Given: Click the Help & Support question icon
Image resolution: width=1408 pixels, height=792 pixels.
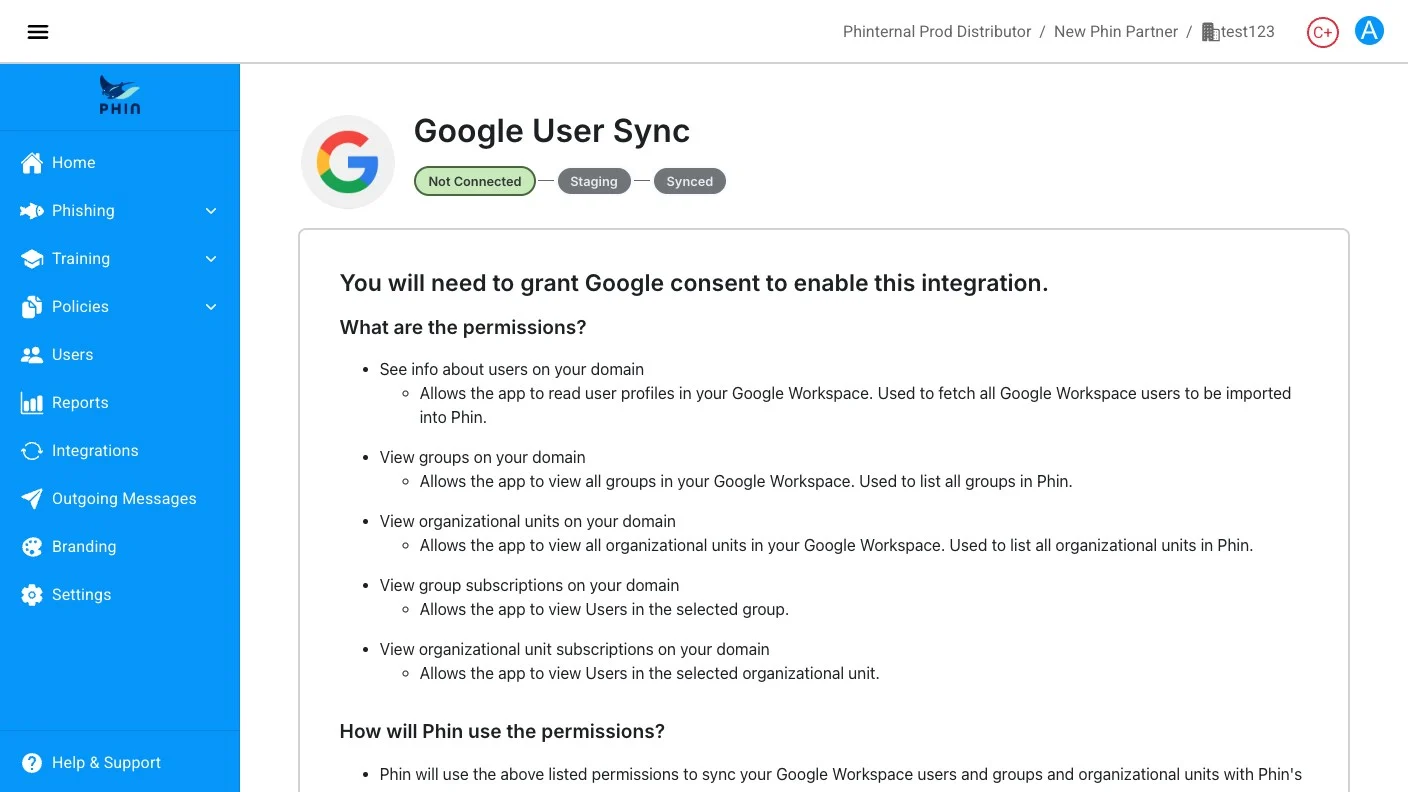Looking at the screenshot, I should 32,763.
